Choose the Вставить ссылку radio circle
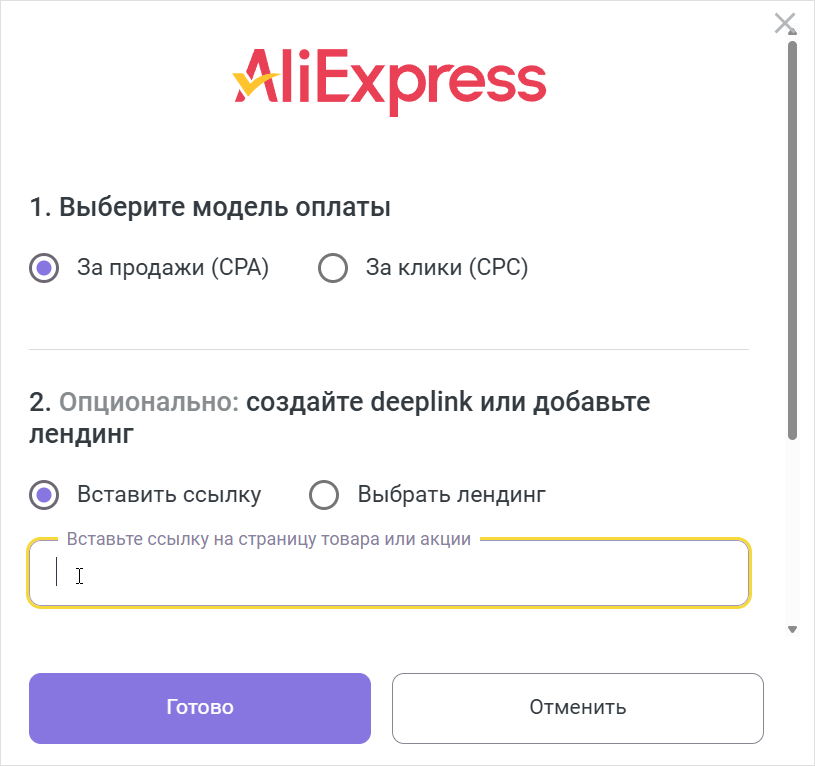815x766 pixels. (44, 495)
